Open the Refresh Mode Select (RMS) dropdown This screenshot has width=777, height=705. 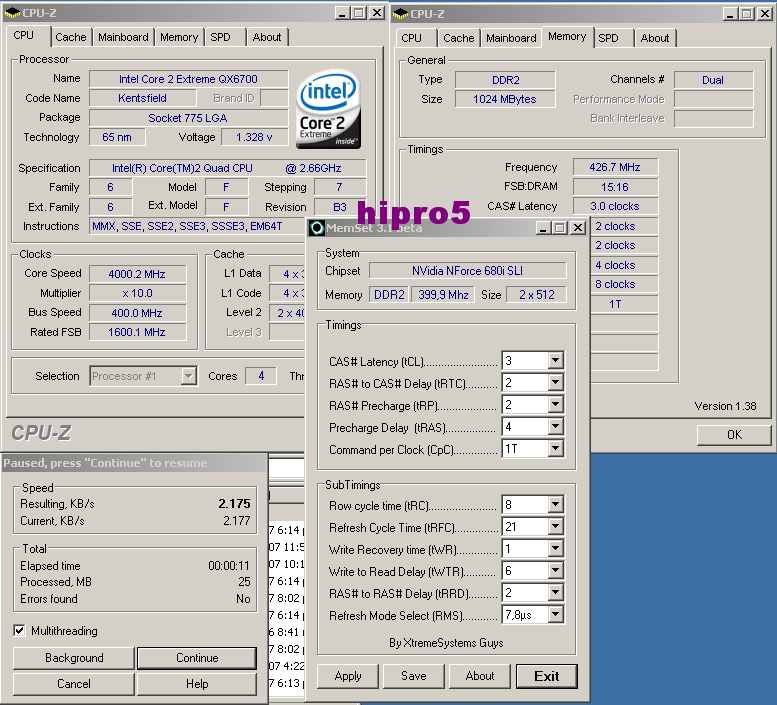pos(555,615)
